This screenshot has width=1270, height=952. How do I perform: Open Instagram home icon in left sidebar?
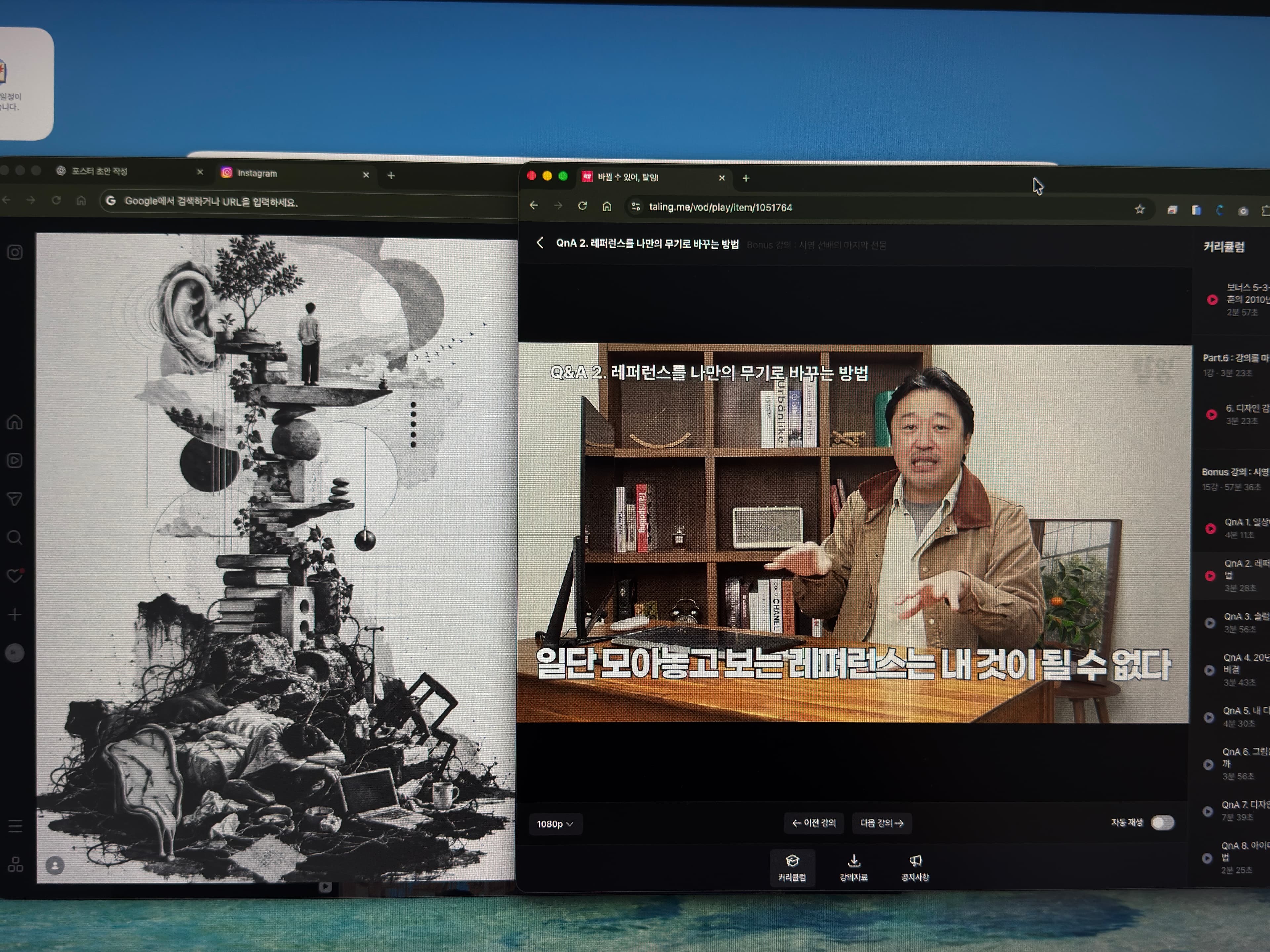(x=15, y=422)
